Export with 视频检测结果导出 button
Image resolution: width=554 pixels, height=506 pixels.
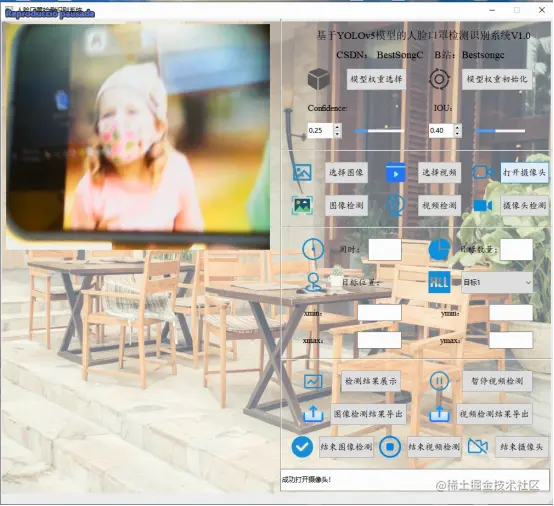494,414
